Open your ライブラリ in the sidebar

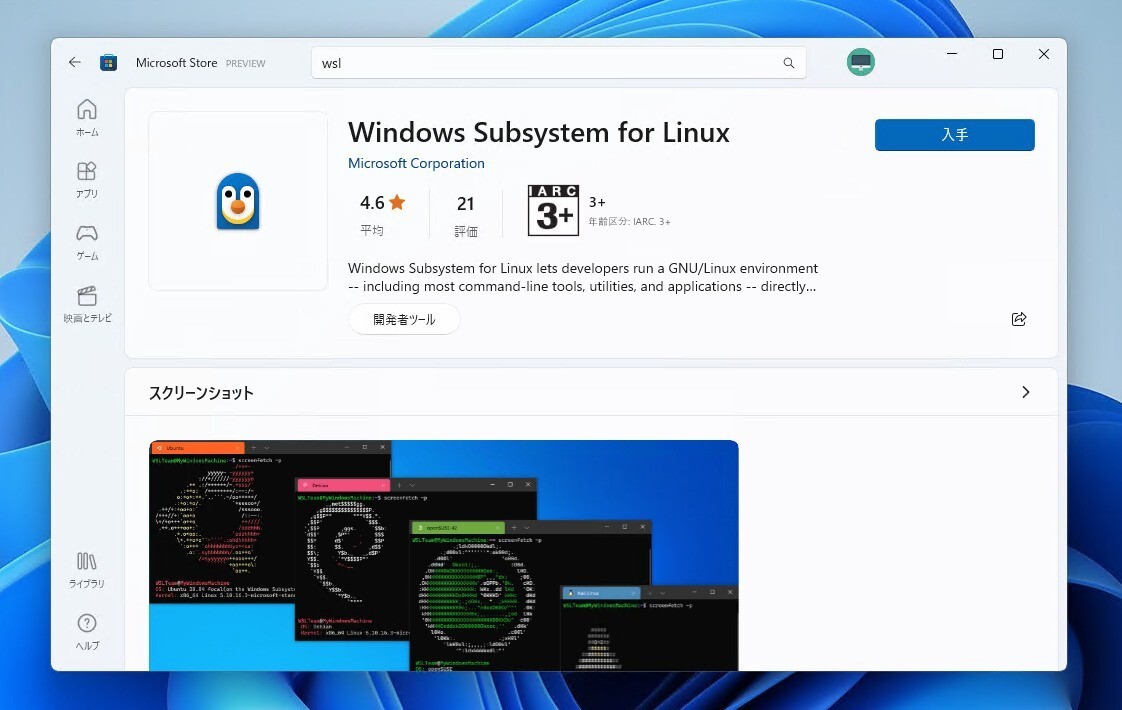coord(86,568)
